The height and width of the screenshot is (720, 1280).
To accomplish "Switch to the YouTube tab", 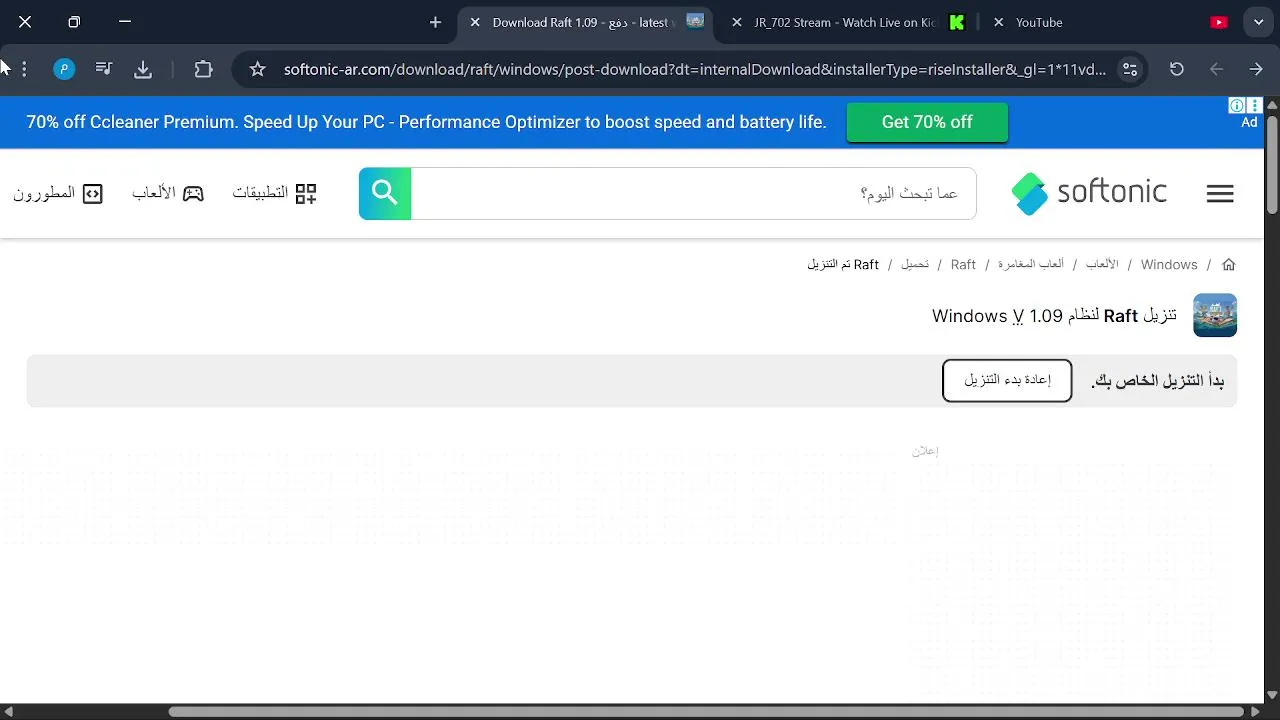I will pyautogui.click(x=1110, y=22).
